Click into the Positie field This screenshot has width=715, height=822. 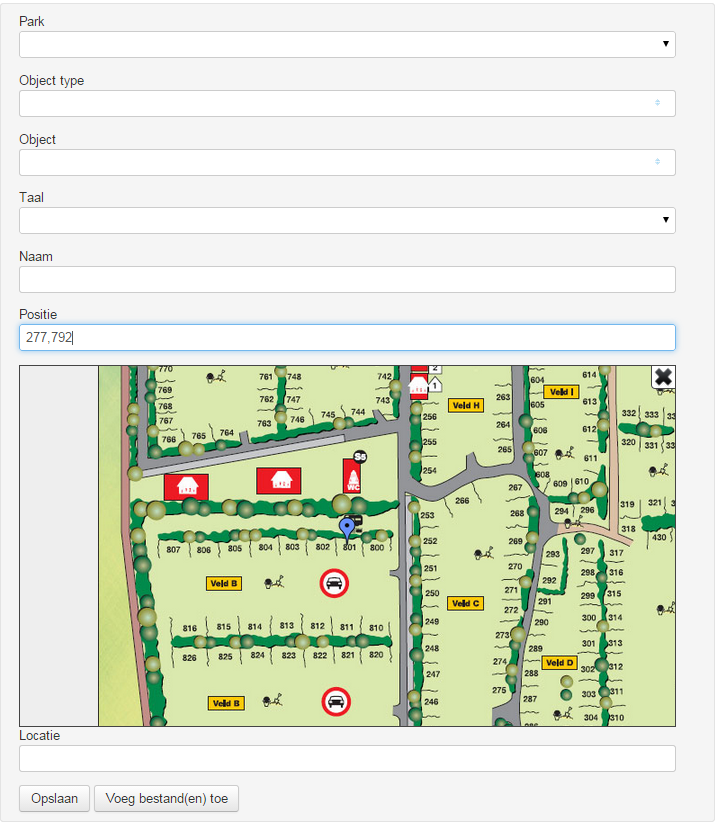tap(347, 338)
